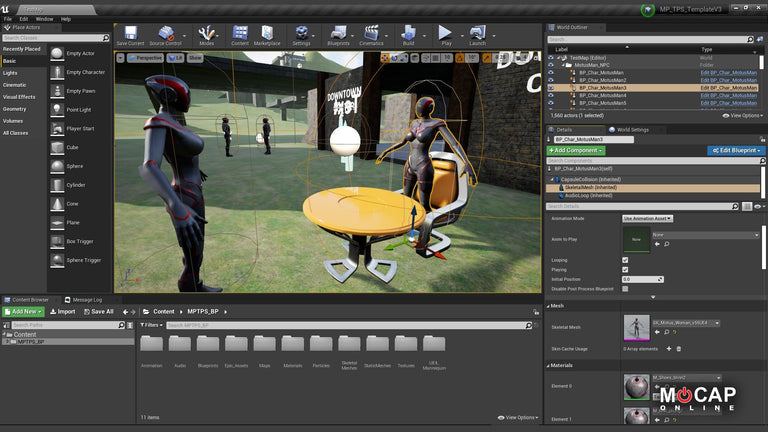Click the Build toolbar icon
Viewport: 768px width, 432px height.
408,35
